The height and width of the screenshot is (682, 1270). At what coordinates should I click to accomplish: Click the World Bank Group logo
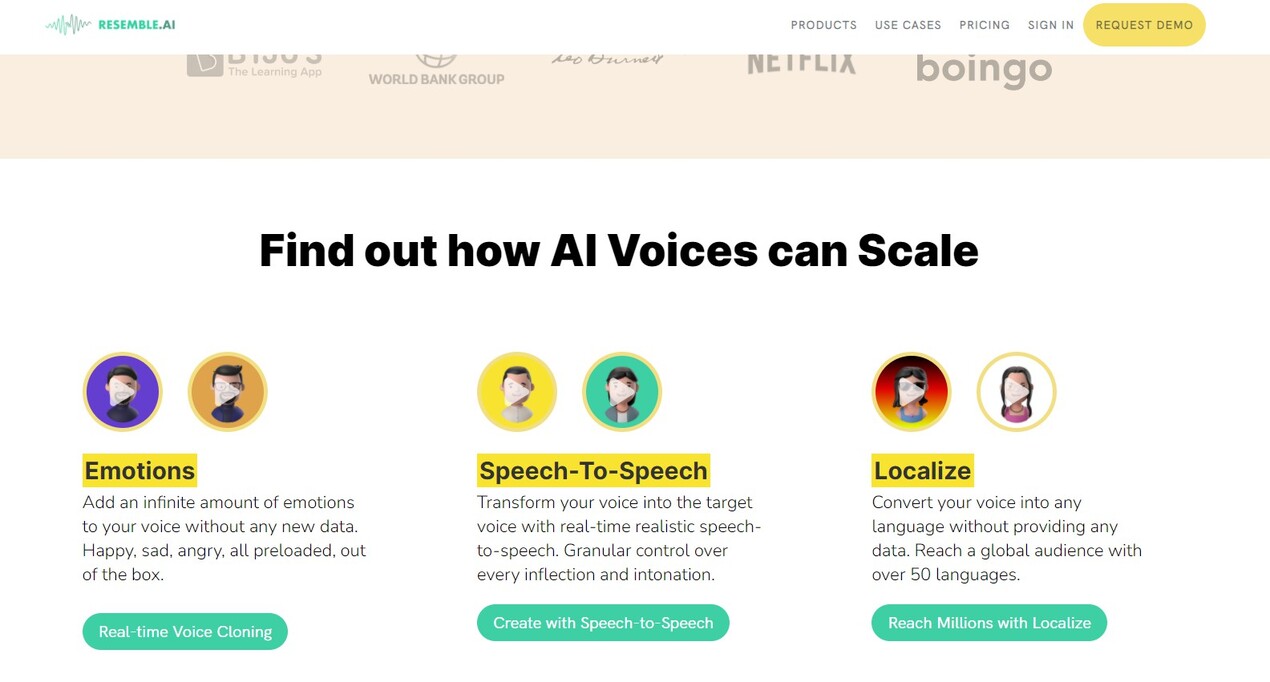coord(436,70)
